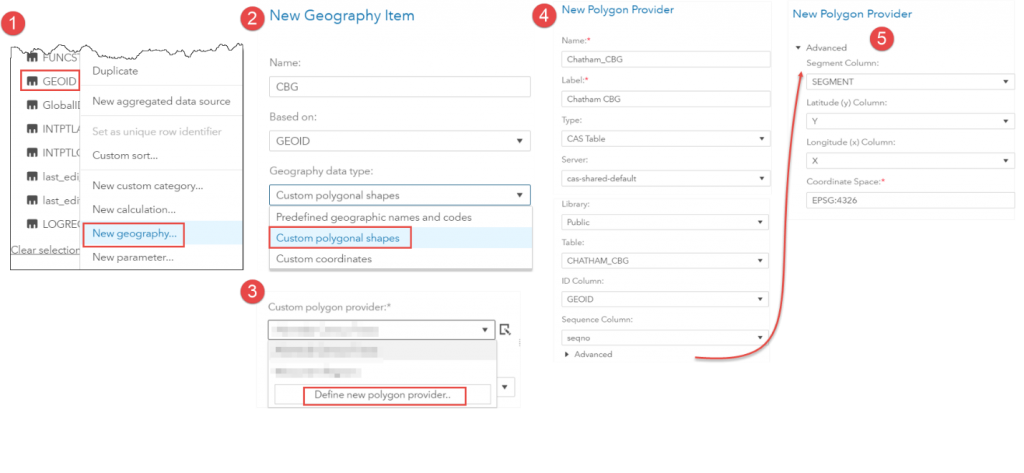1024x473 pixels.
Task: Open the ID Column dropdown GEOID
Action: 665,299
